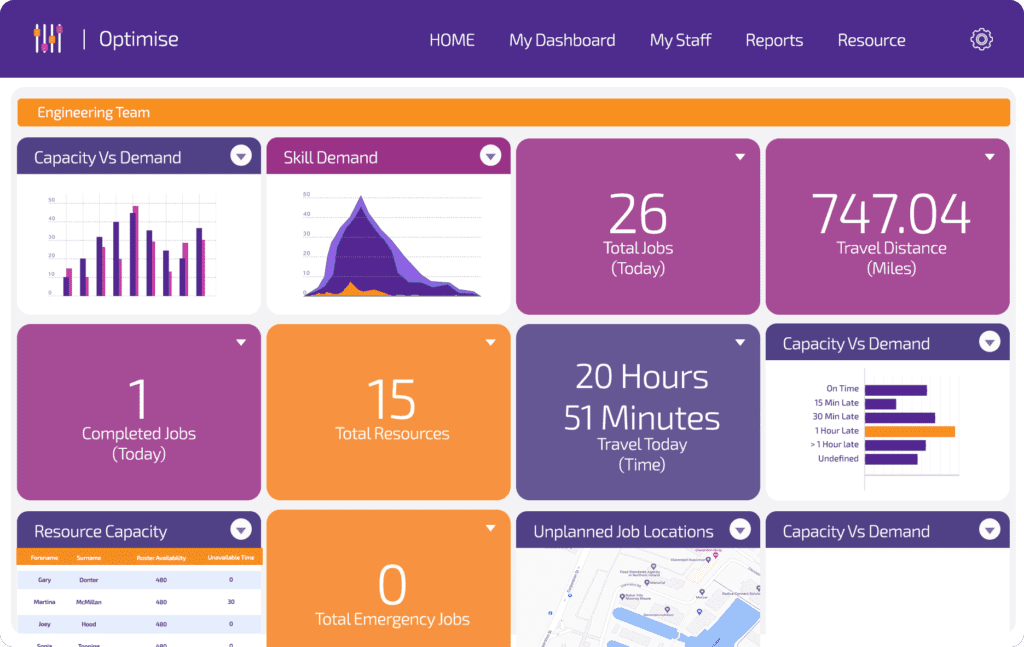Image resolution: width=1024 pixels, height=647 pixels.
Task: Select My Staff in the top menu
Action: pyautogui.click(x=680, y=40)
